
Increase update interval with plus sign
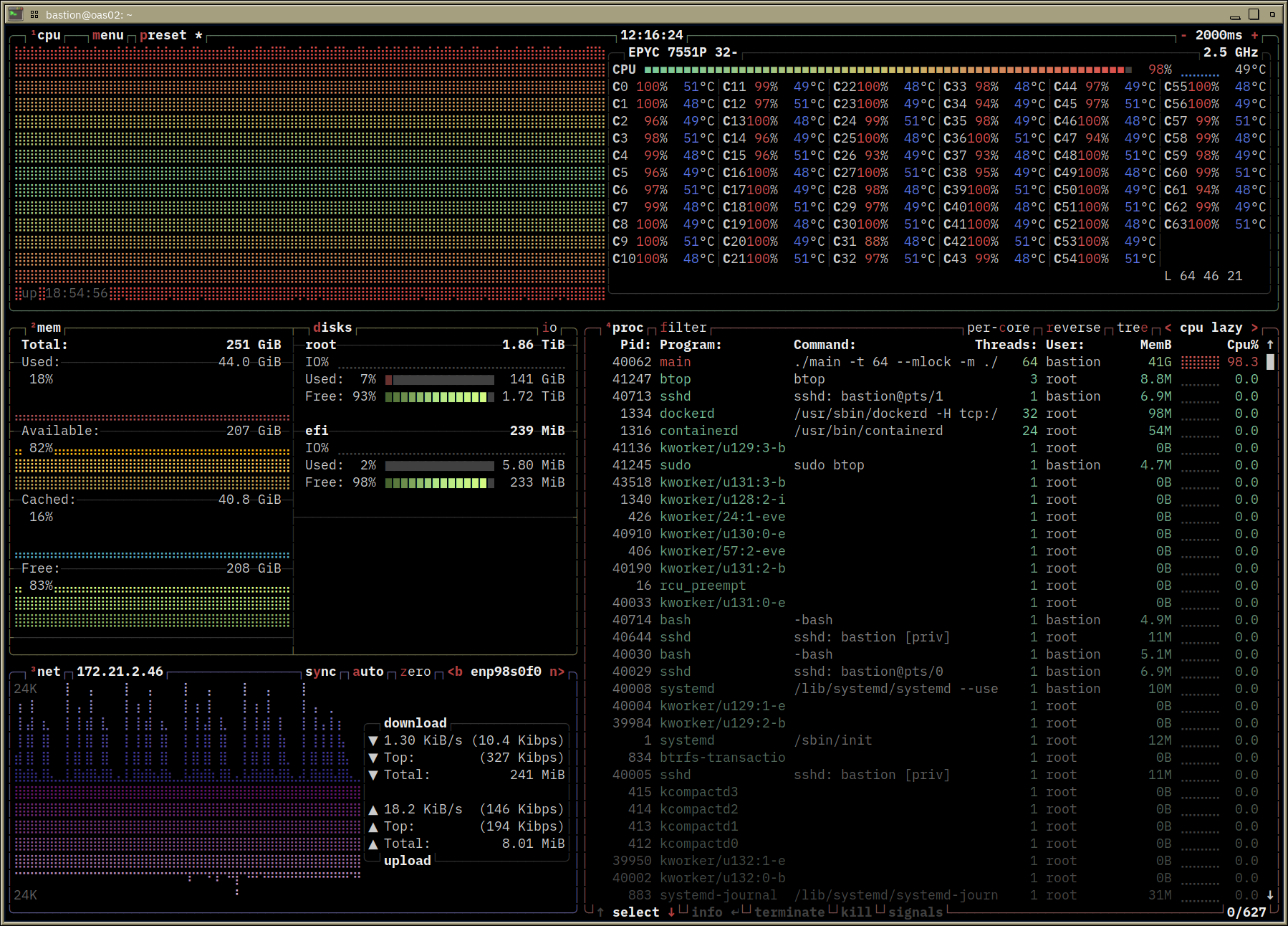coord(1254,35)
